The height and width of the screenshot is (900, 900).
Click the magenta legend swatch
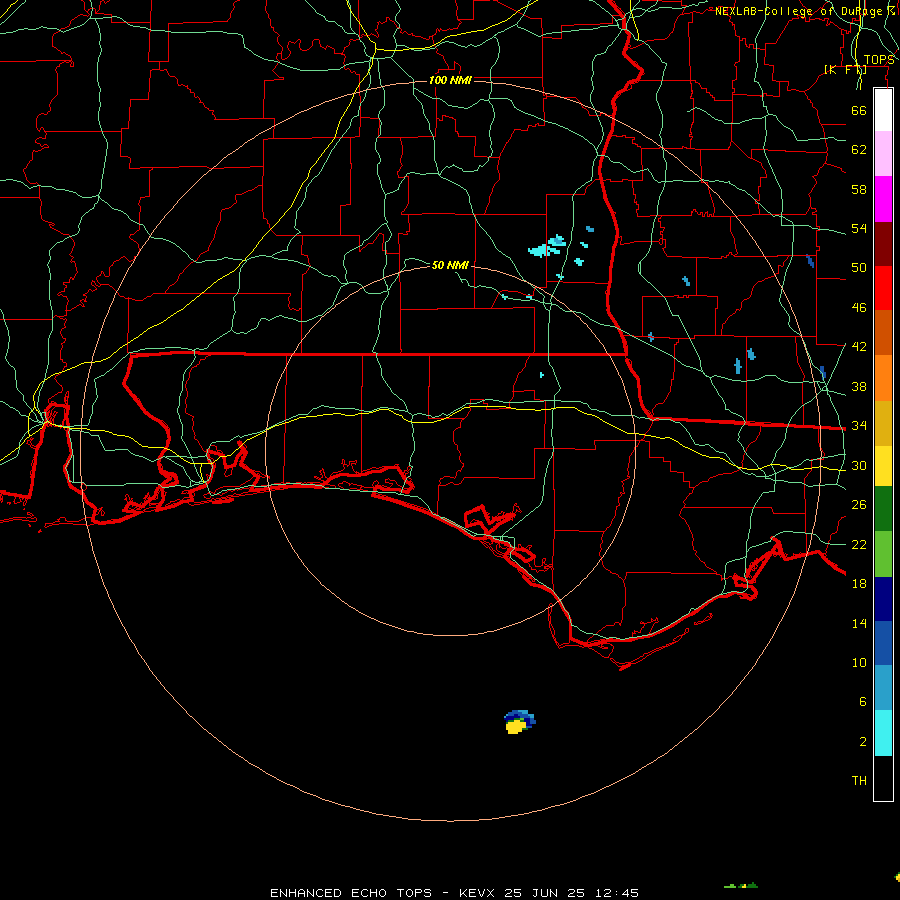pyautogui.click(x=883, y=199)
